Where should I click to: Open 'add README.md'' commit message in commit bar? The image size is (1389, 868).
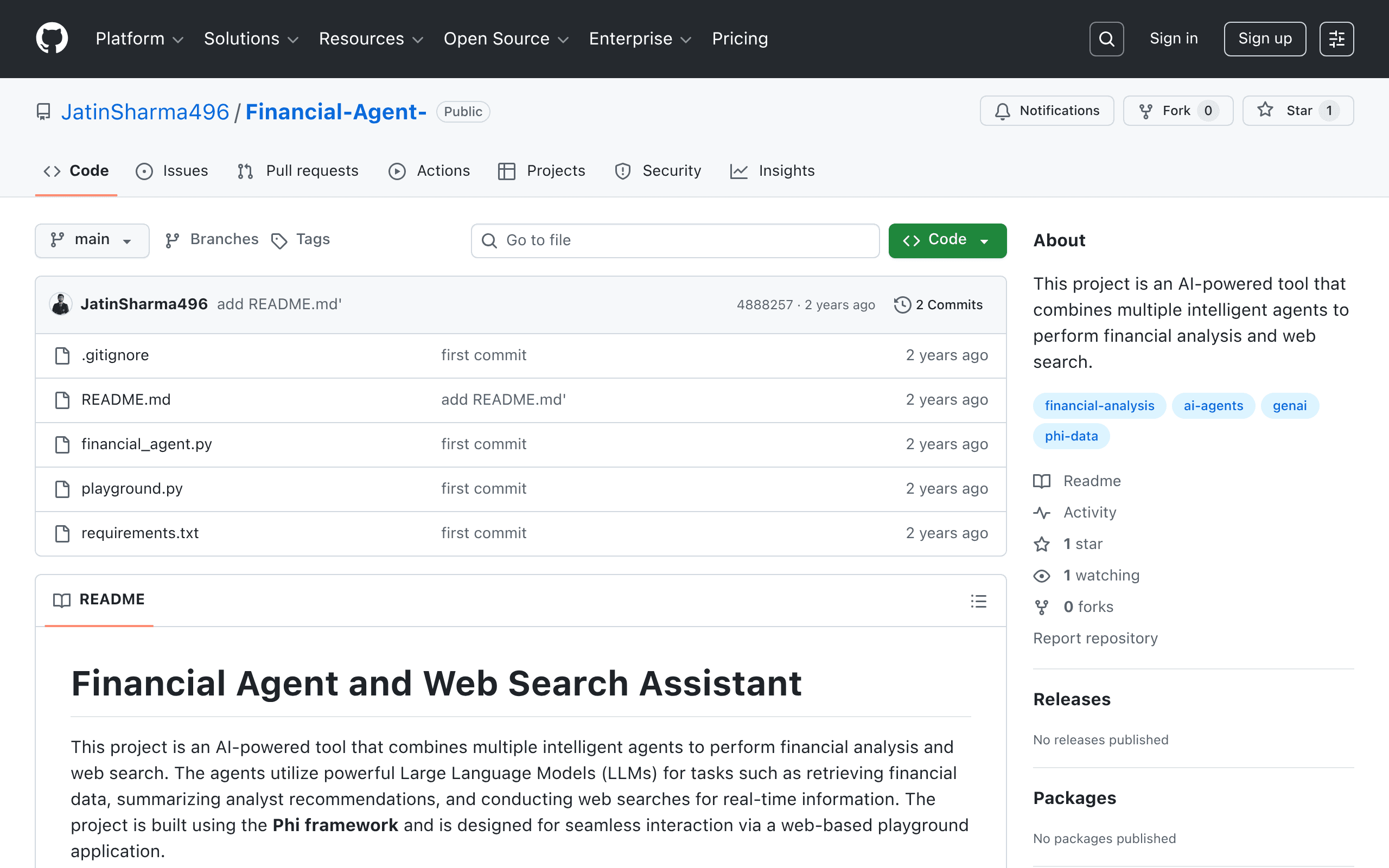[x=279, y=304]
